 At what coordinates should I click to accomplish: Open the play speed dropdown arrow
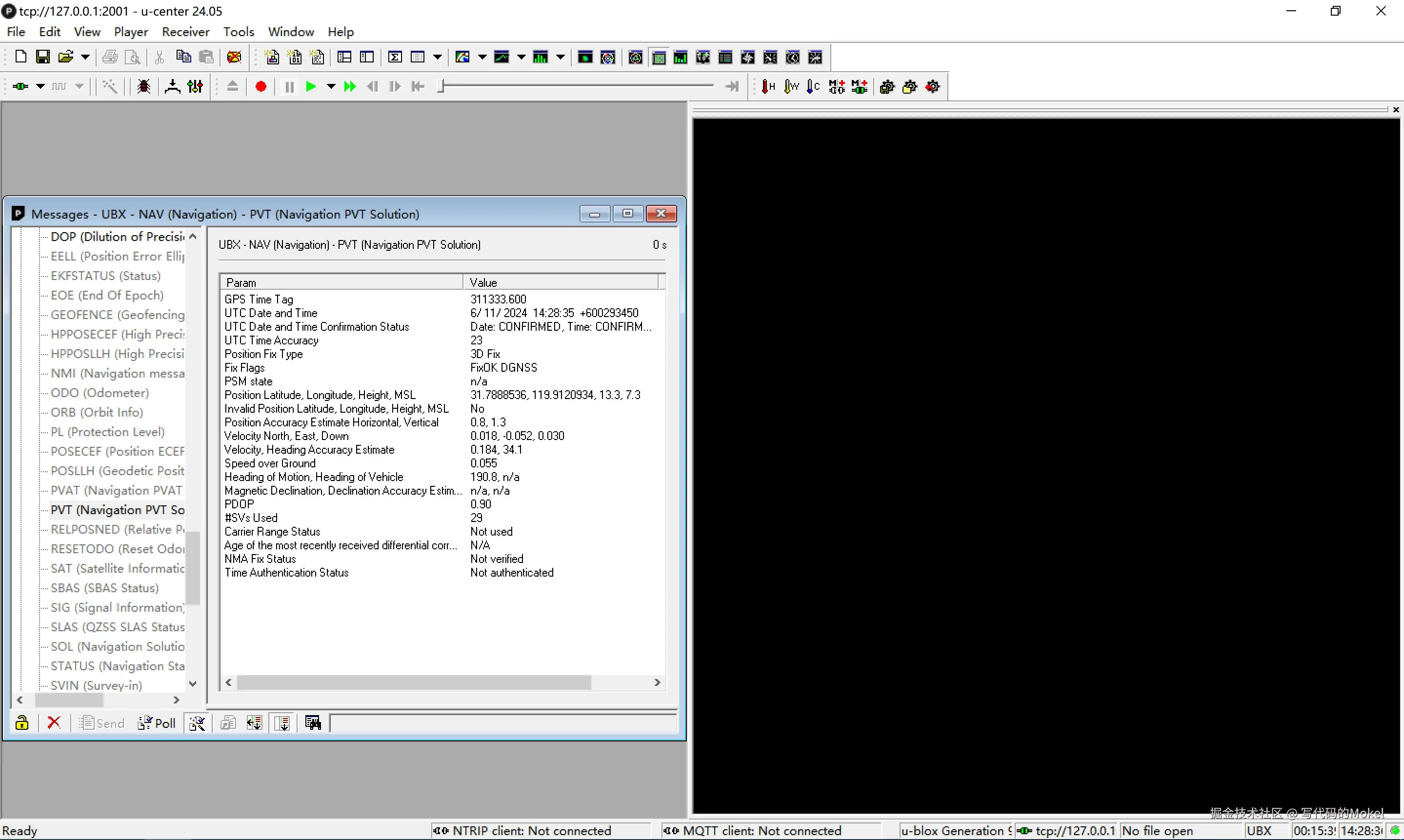coord(331,87)
